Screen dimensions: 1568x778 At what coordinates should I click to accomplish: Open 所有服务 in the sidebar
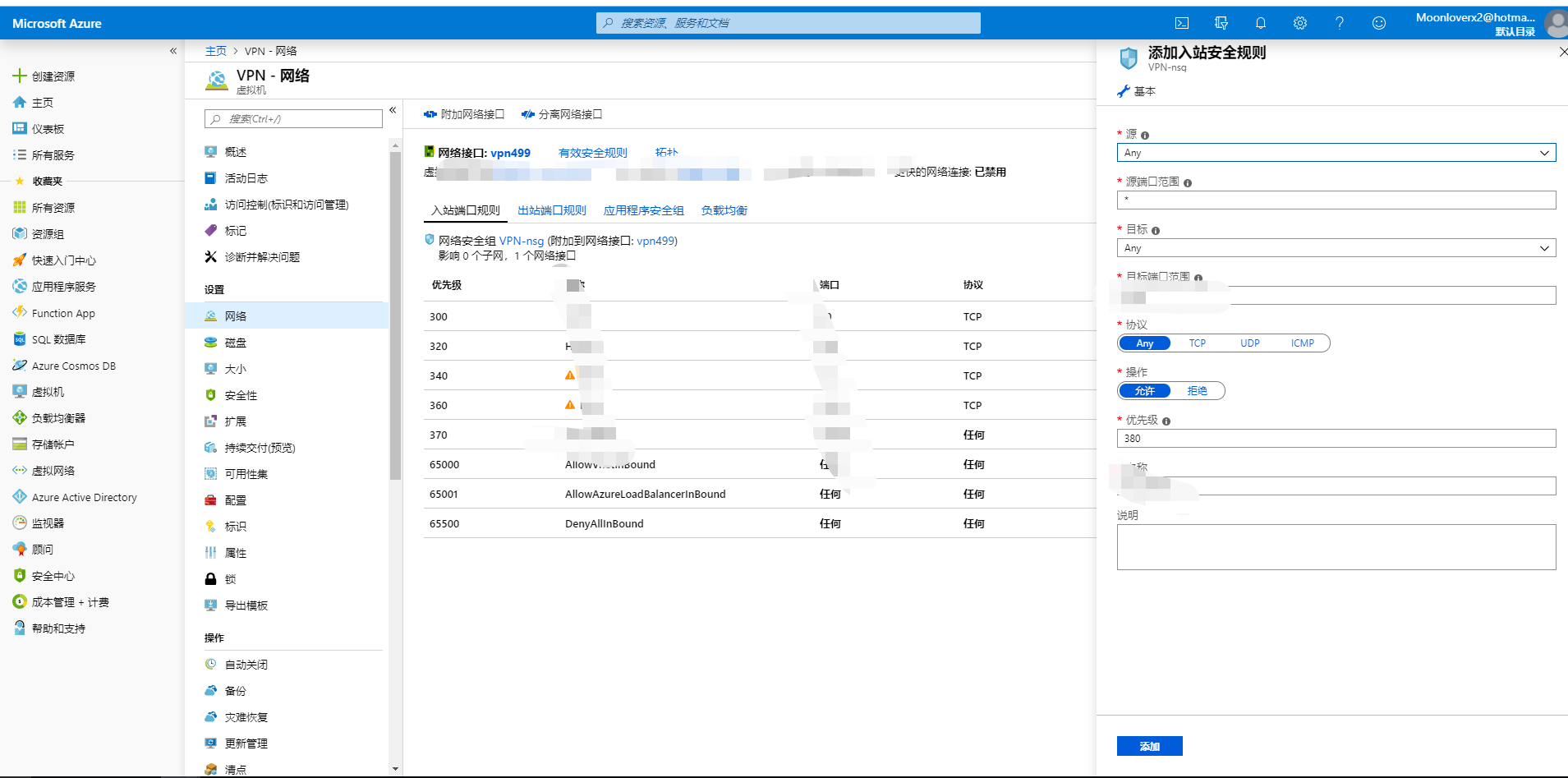tap(53, 155)
